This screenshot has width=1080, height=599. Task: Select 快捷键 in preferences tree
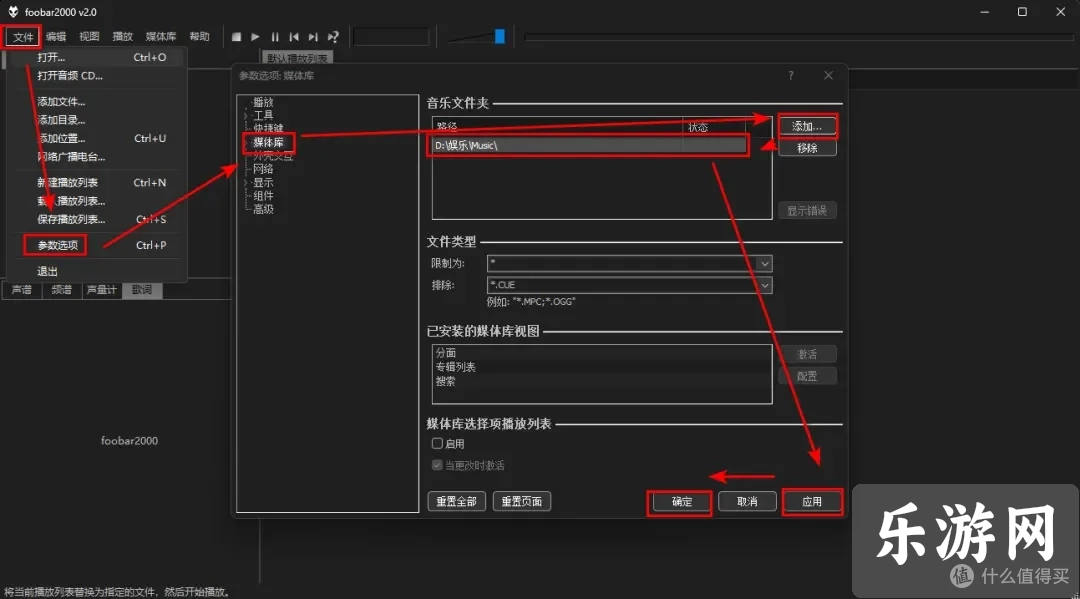[x=268, y=129]
